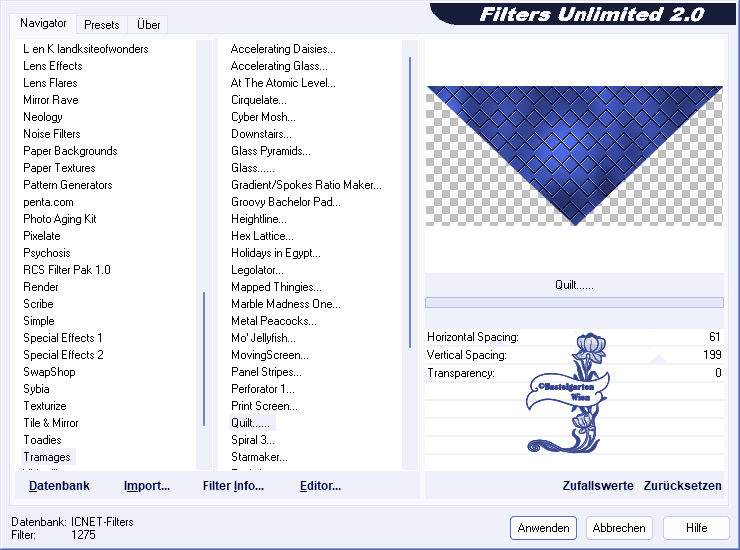
Task: Select Special Effects 1 category
Action: click(63, 338)
